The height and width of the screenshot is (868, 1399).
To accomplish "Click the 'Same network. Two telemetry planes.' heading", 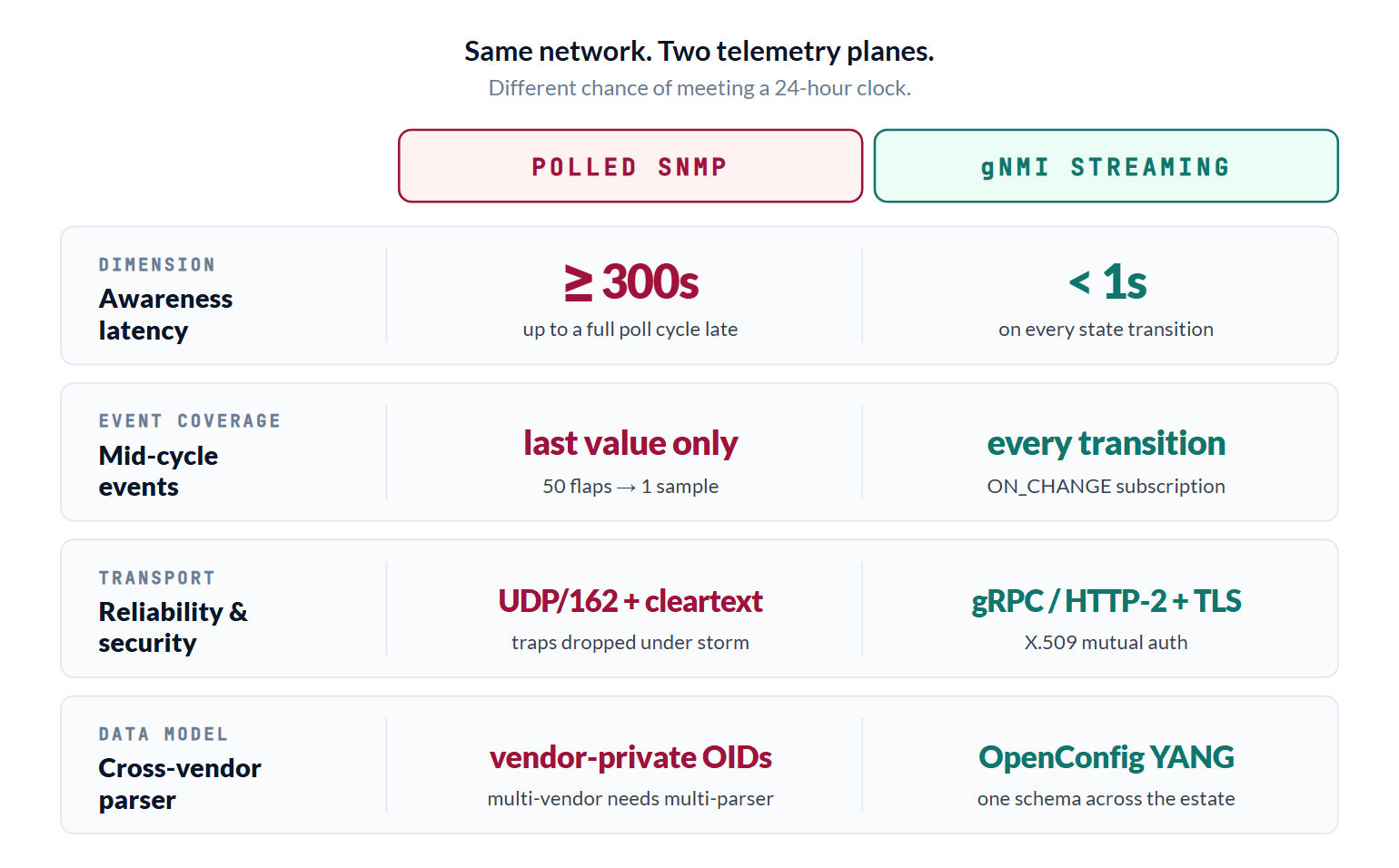I will pyautogui.click(x=699, y=51).
